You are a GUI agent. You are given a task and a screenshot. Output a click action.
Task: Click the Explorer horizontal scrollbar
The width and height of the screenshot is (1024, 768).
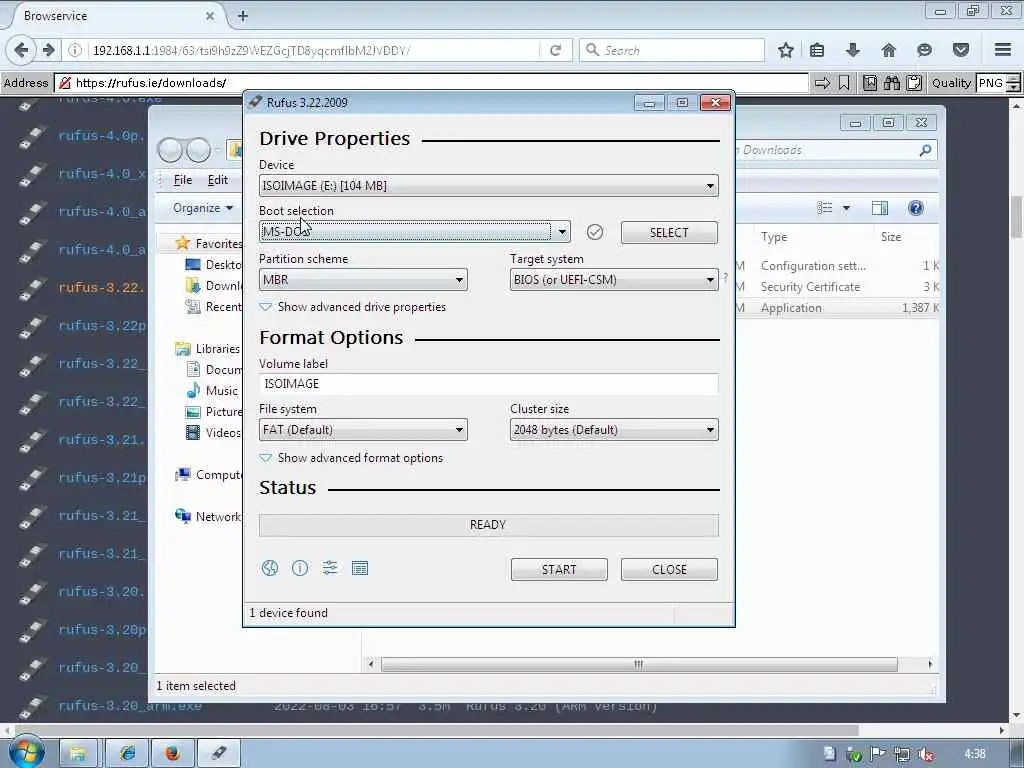639,664
